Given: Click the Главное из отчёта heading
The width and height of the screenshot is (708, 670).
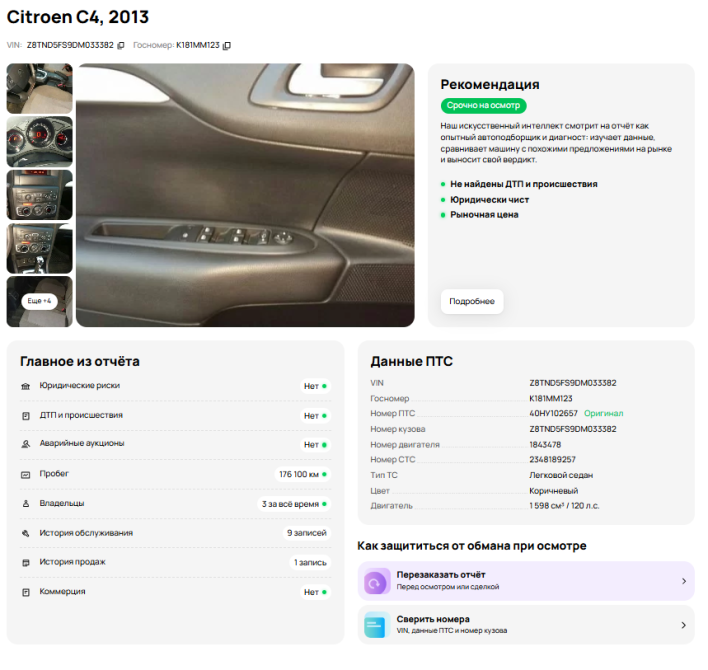Looking at the screenshot, I should click(80, 362).
